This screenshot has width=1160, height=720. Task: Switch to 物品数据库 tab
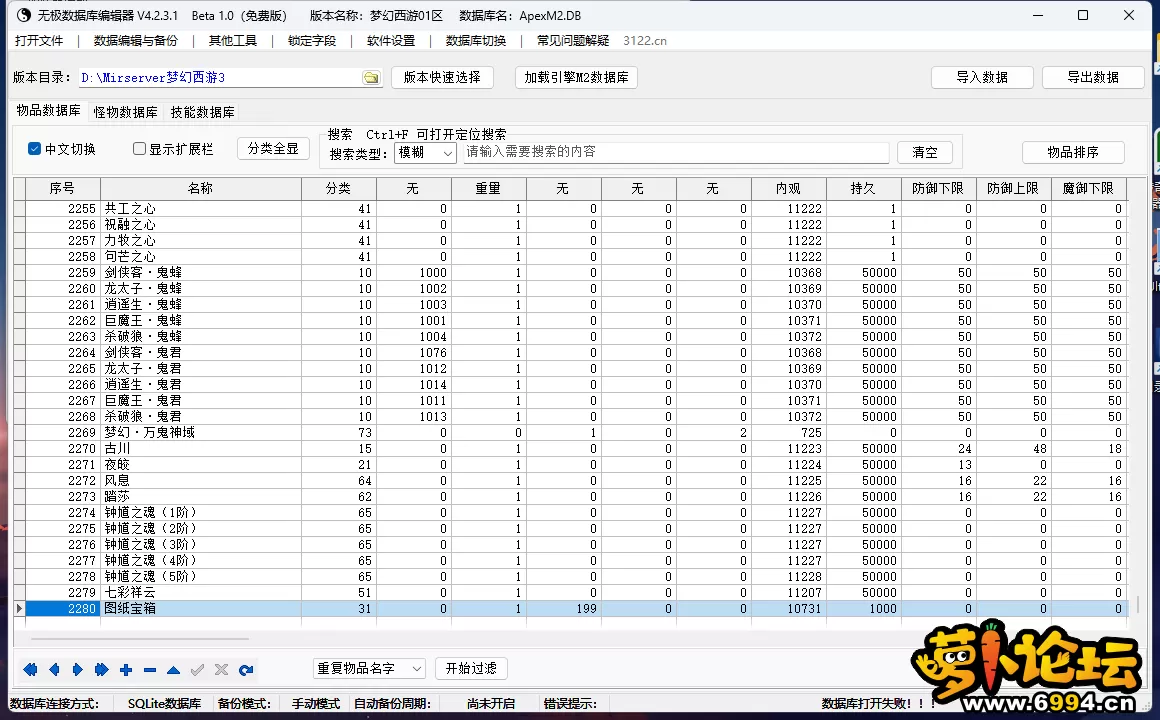click(x=48, y=110)
